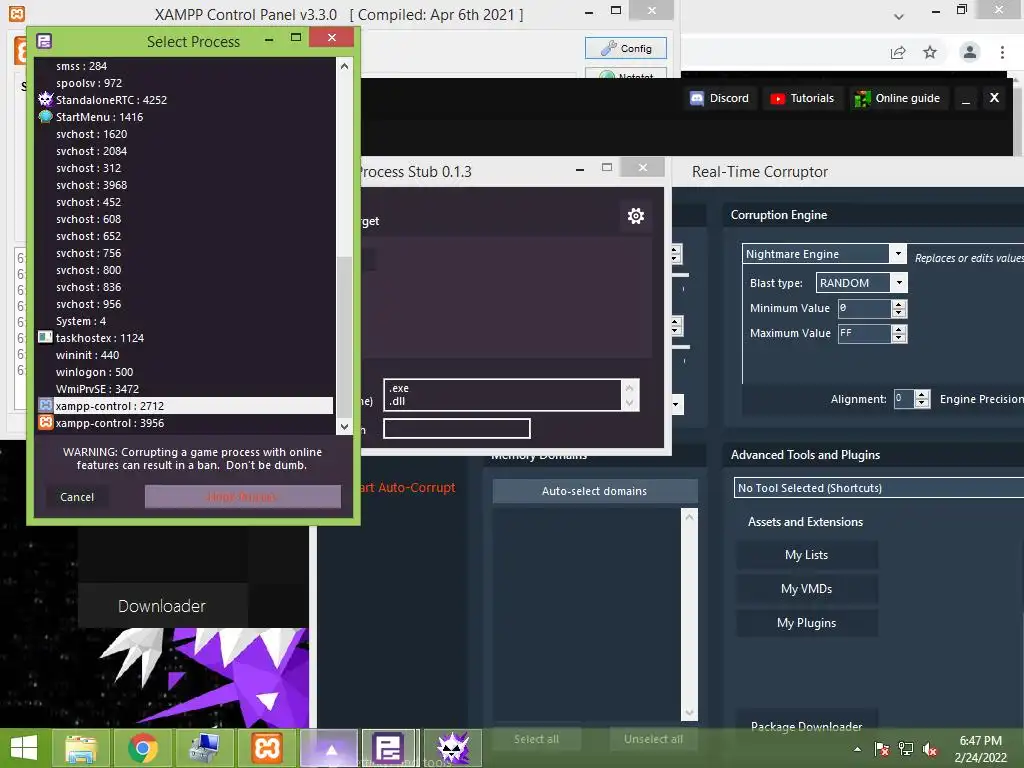This screenshot has height=768, width=1024.
Task: Close the RTC launcher with X
Action: (x=994, y=97)
